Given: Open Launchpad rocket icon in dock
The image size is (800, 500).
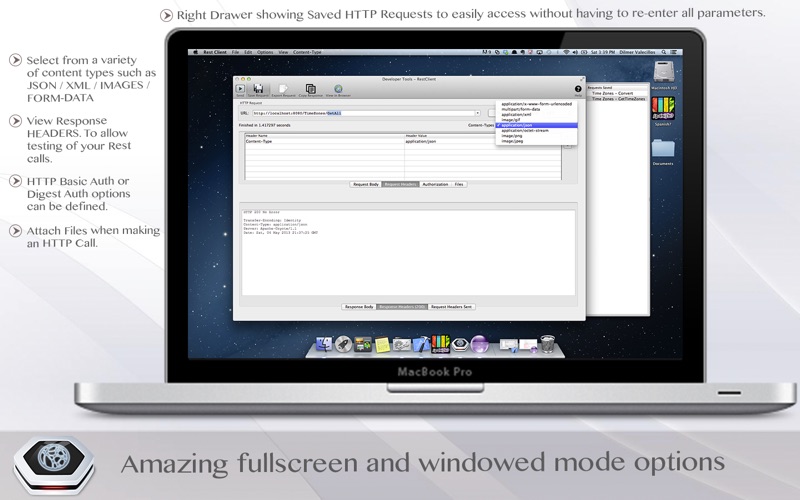Looking at the screenshot, I should pos(343,344).
